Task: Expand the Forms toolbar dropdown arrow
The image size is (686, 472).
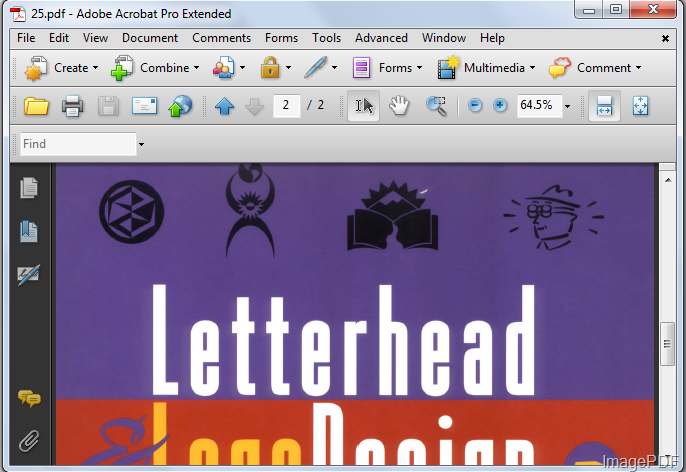Action: pyautogui.click(x=419, y=68)
